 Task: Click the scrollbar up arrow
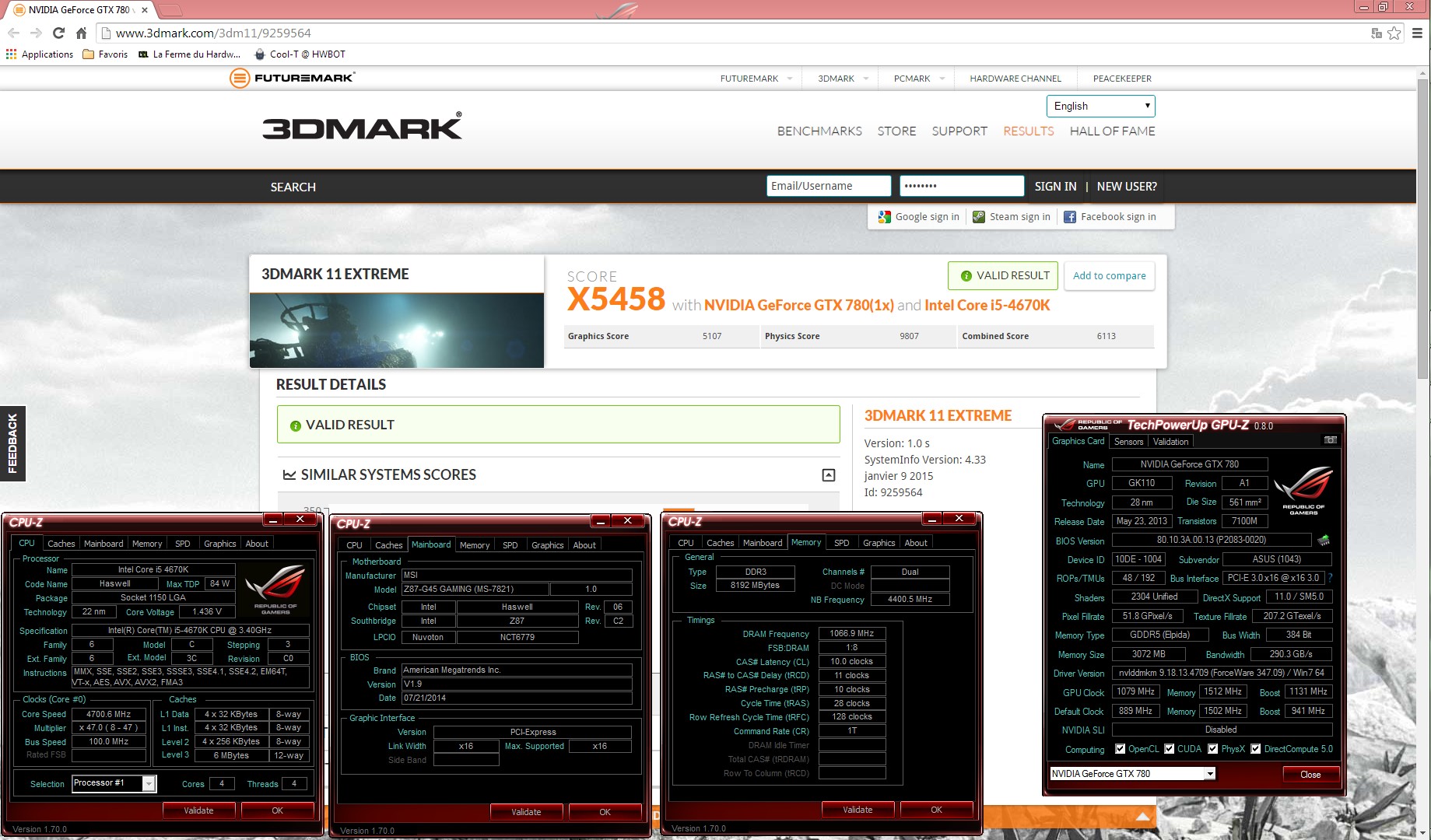click(1423, 72)
